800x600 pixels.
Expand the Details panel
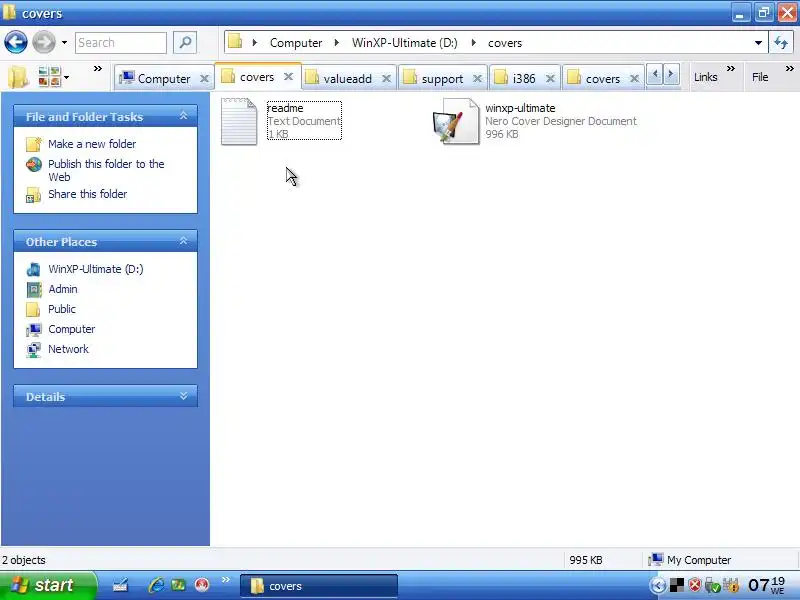[x=183, y=396]
